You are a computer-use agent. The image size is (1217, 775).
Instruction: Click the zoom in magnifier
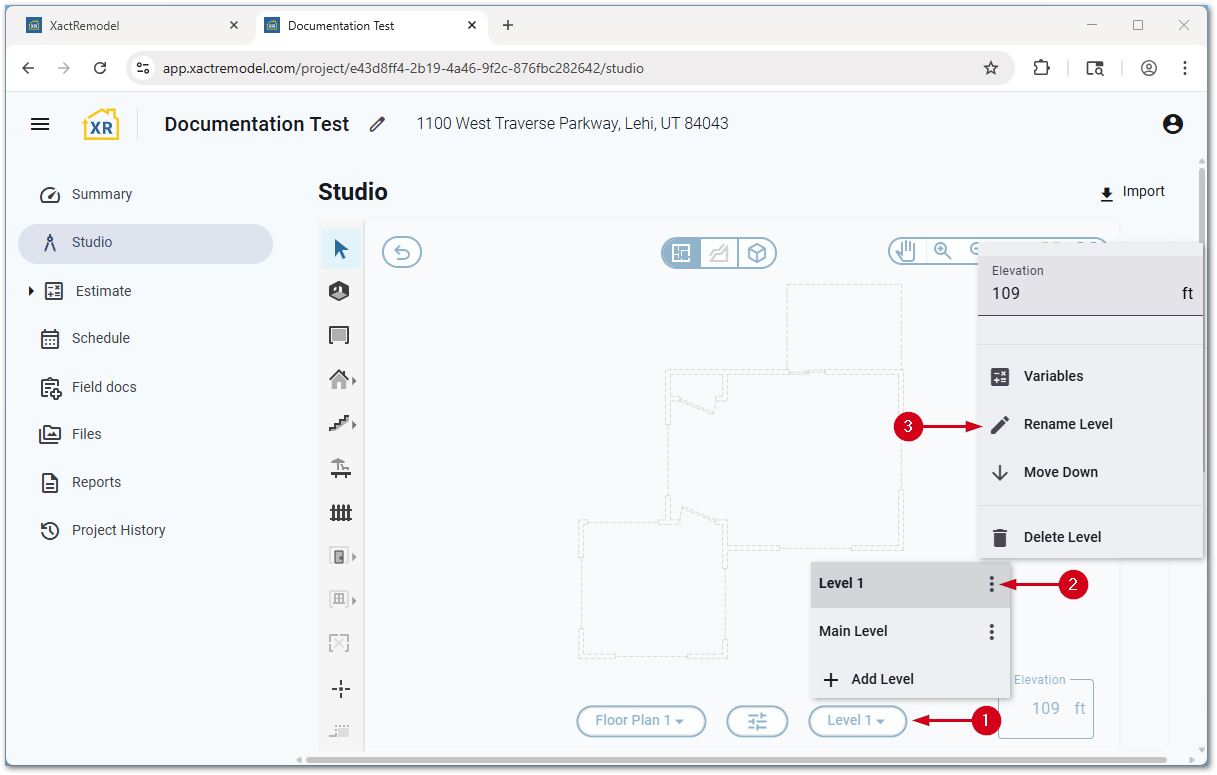(x=942, y=251)
